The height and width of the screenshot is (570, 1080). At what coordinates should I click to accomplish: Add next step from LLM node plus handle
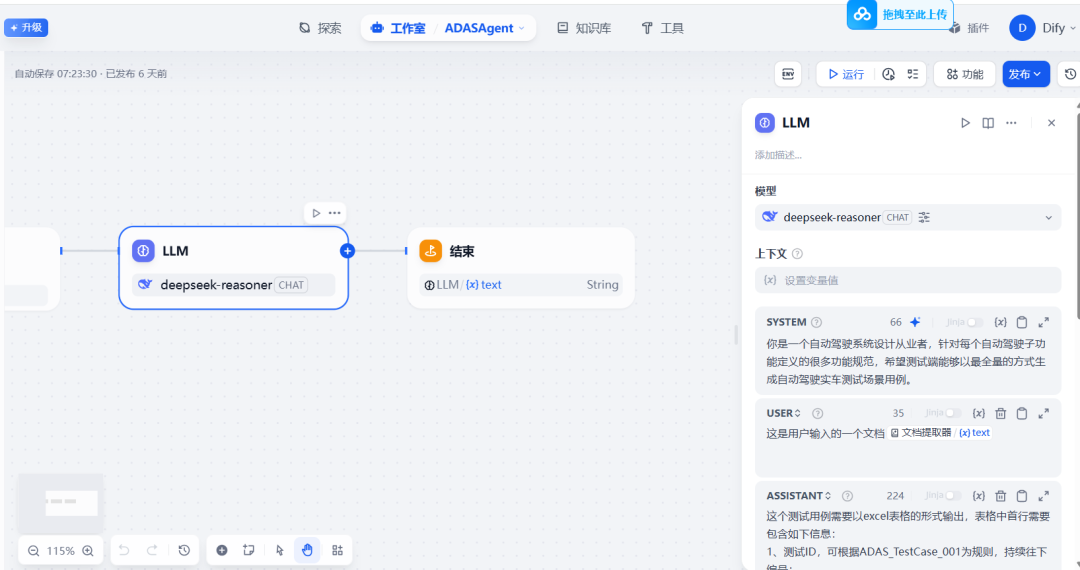347,251
